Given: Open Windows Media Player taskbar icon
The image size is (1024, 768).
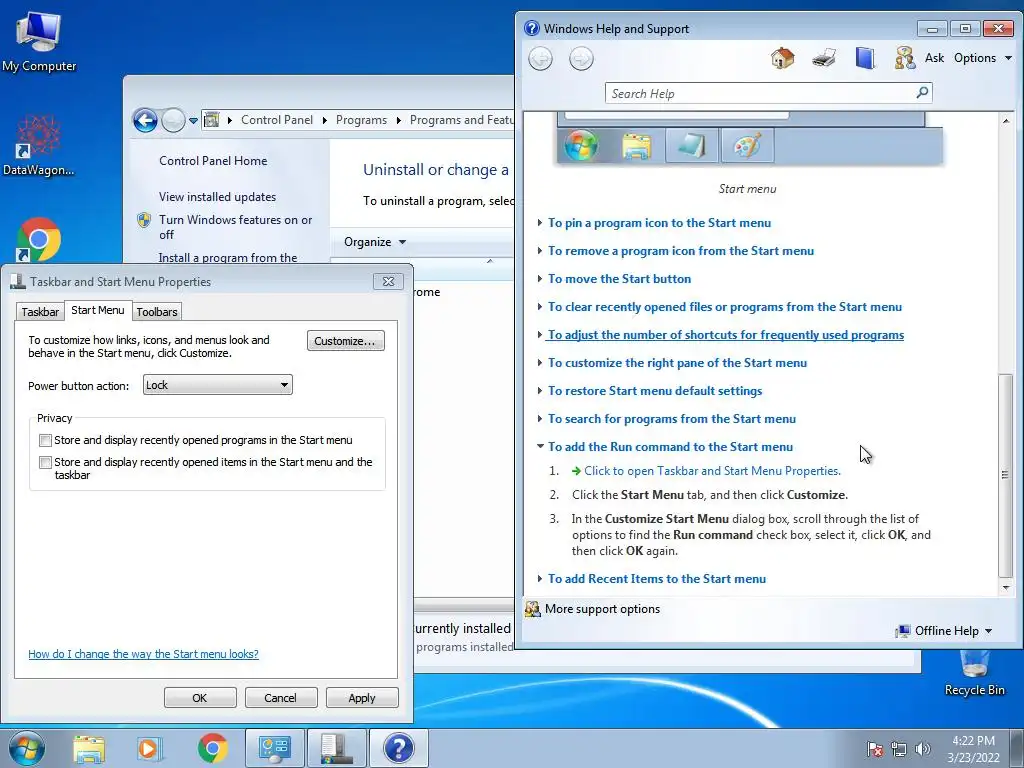Looking at the screenshot, I should [x=148, y=748].
